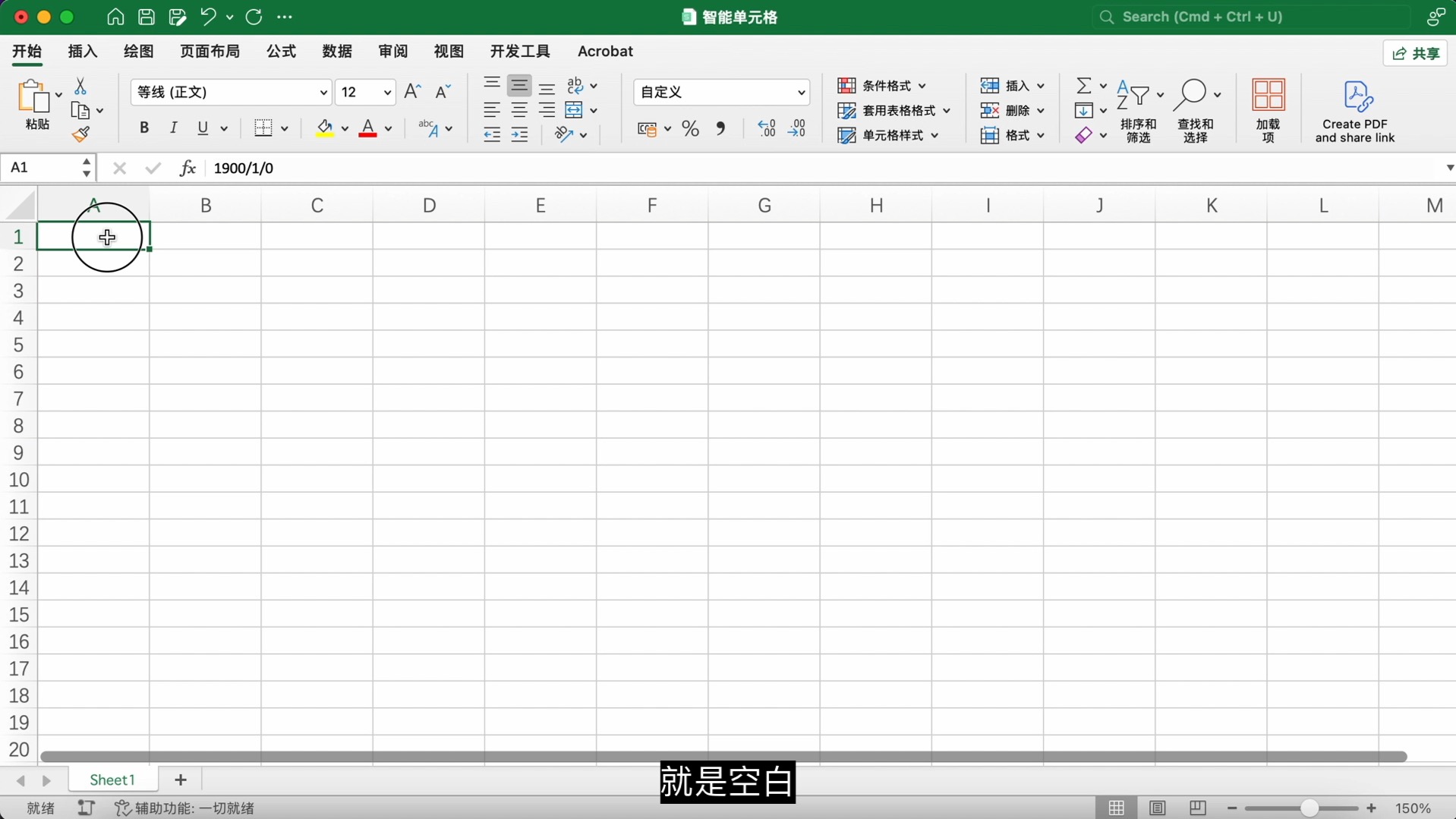The width and height of the screenshot is (1456, 819).
Task: Apply yellow fill color bucket
Action: pyautogui.click(x=325, y=128)
